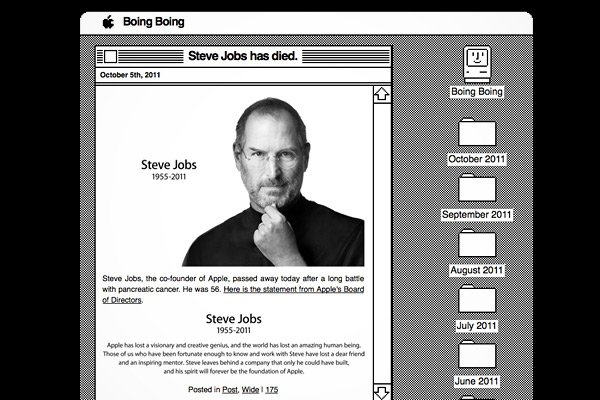Image resolution: width=600 pixels, height=400 pixels.
Task: Click the window close box beside title
Action: [110, 57]
